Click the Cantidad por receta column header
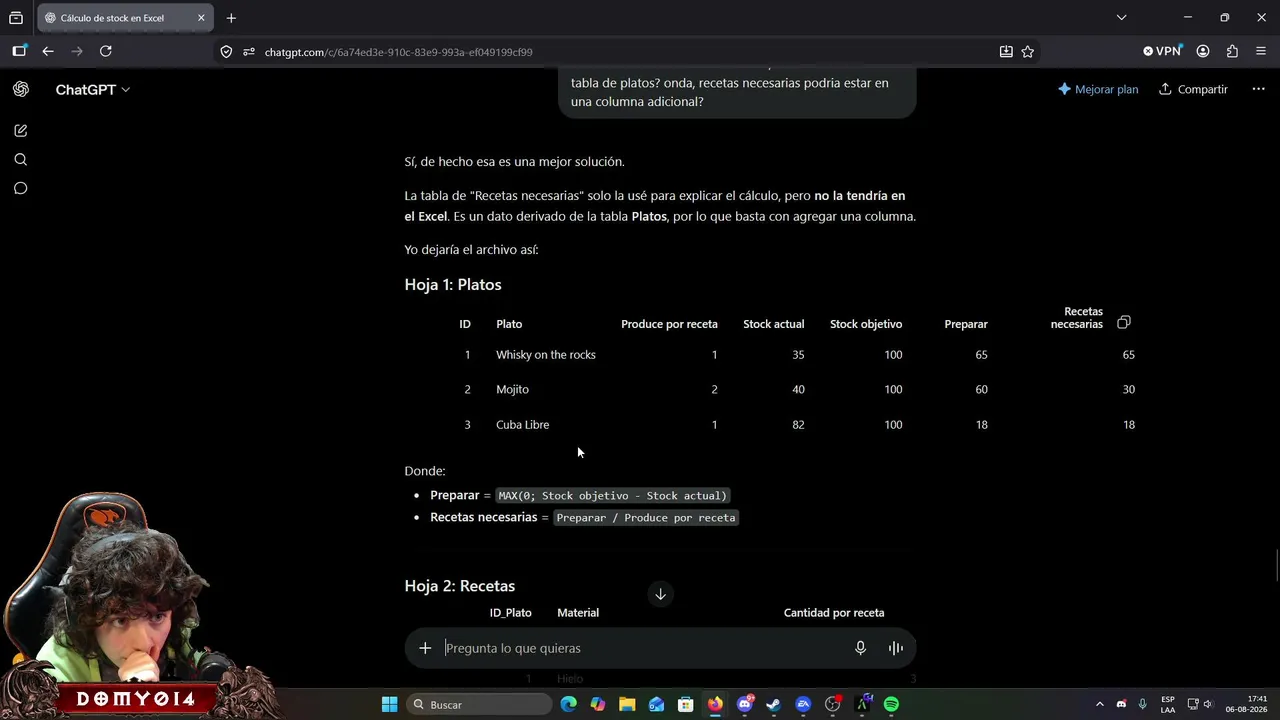The width and height of the screenshot is (1280, 720). tap(834, 613)
